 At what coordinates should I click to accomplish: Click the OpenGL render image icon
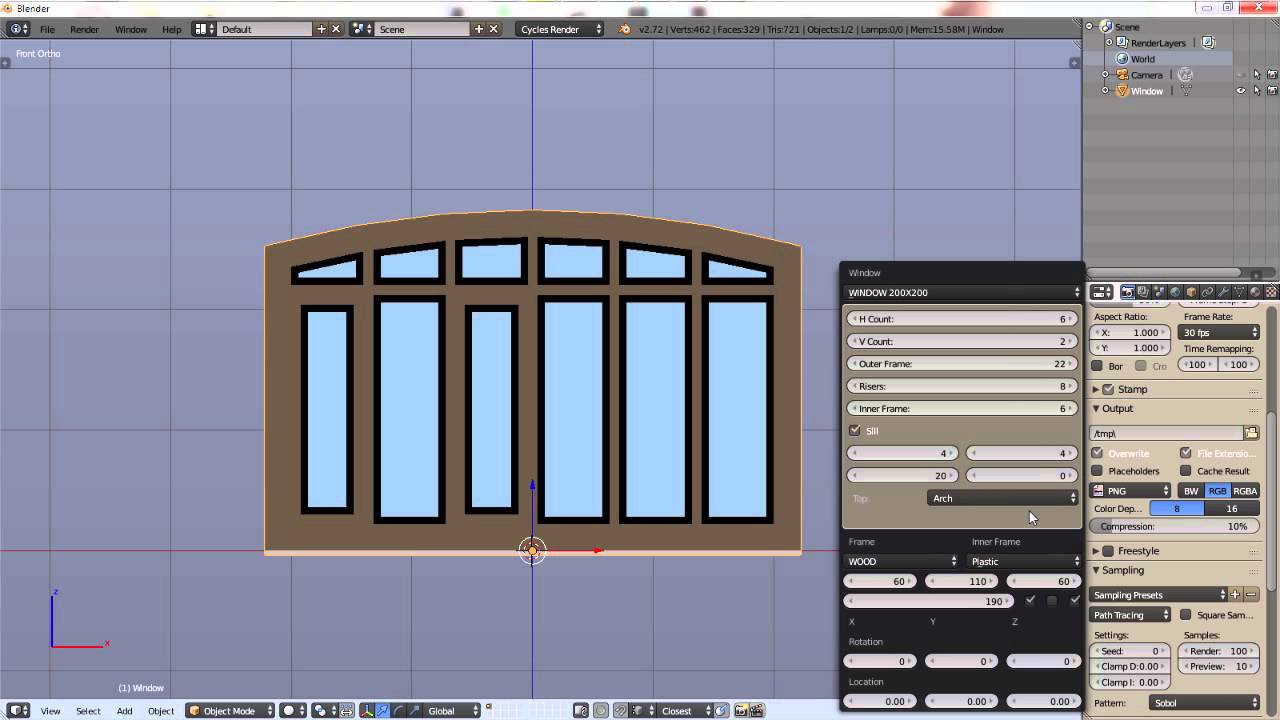(x=741, y=711)
